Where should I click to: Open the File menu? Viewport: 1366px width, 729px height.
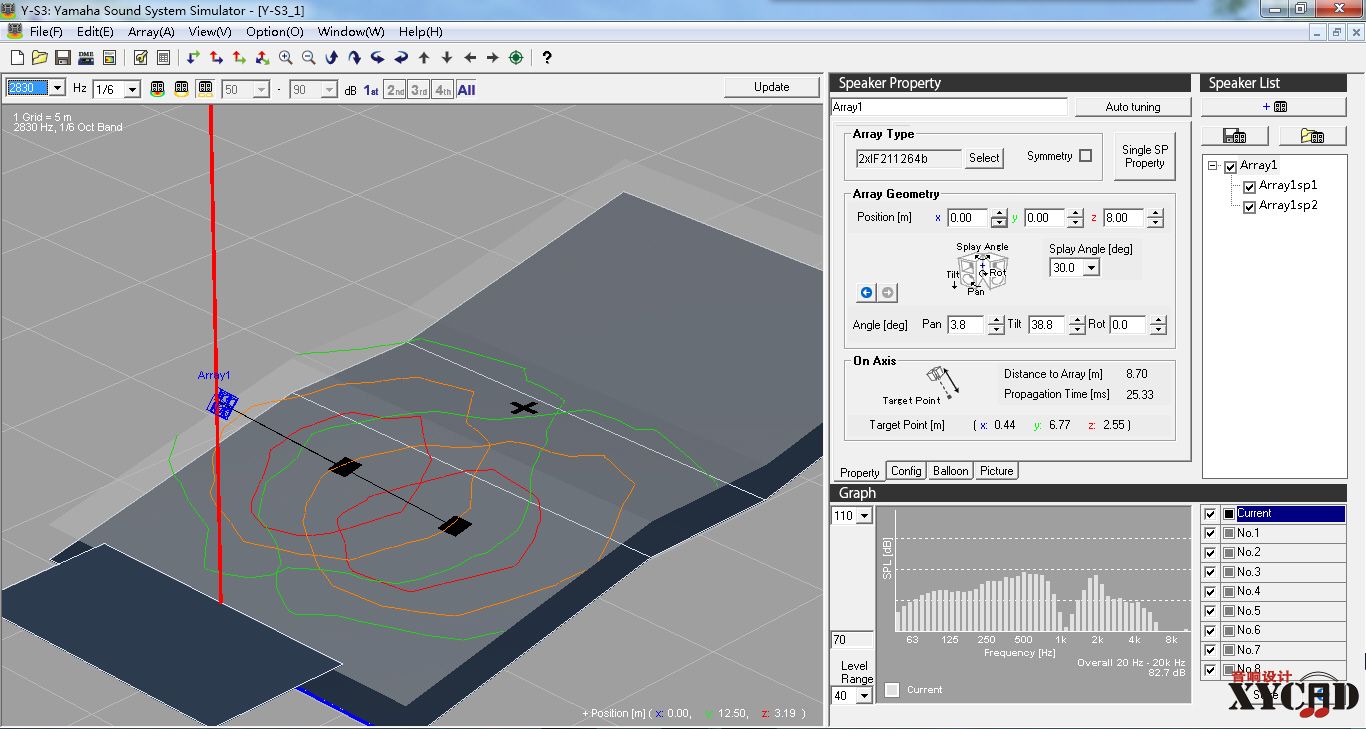[46, 32]
